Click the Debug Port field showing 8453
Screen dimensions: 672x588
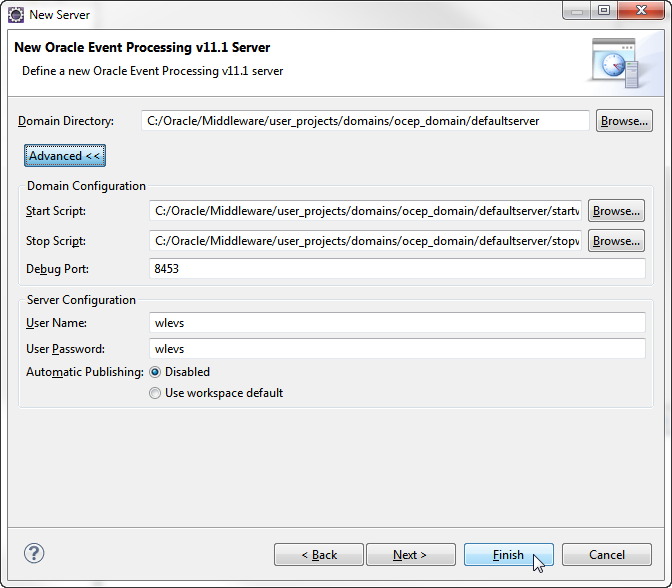coord(397,269)
